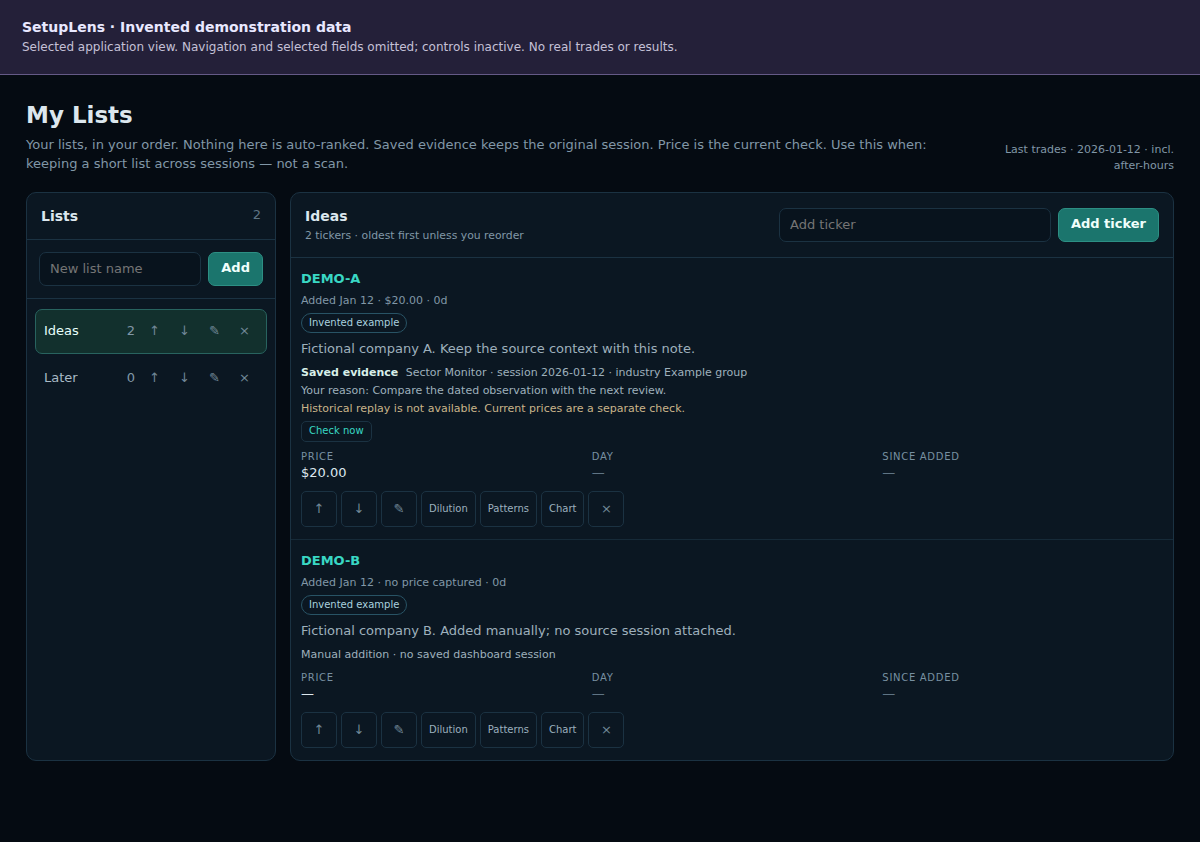Viewport: 1200px width, 842px height.
Task: Click the Add ticker button
Action: (x=1108, y=225)
